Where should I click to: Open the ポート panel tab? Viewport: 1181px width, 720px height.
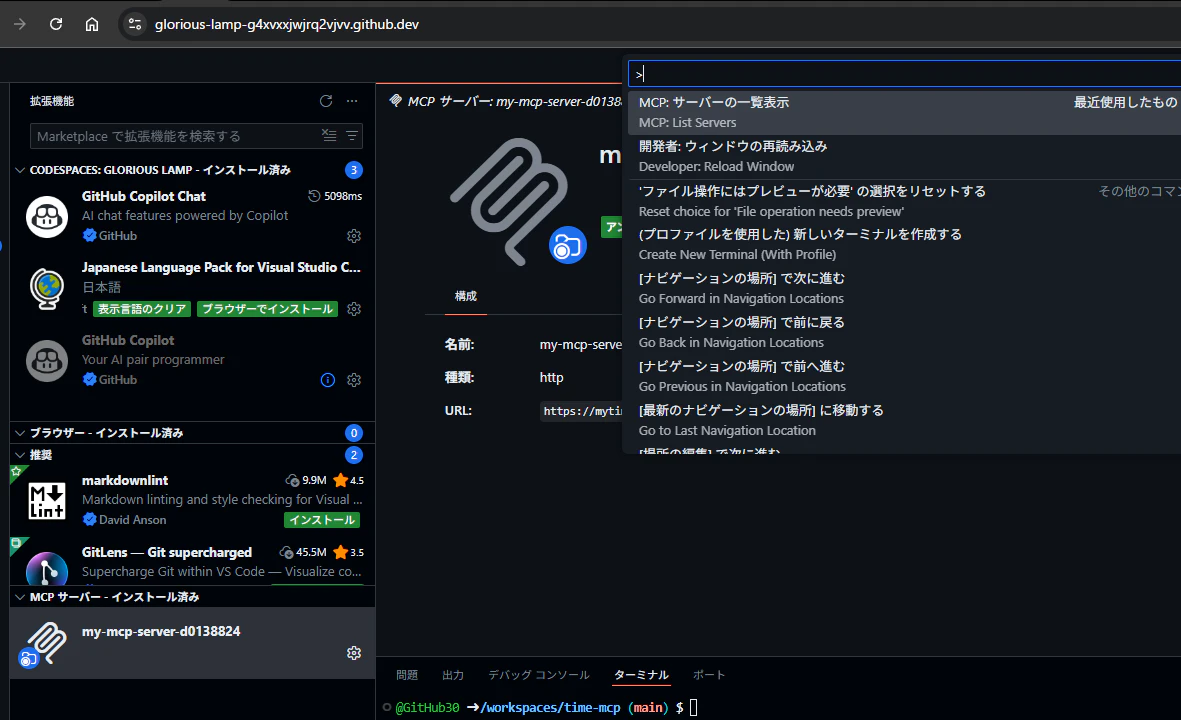(x=709, y=675)
